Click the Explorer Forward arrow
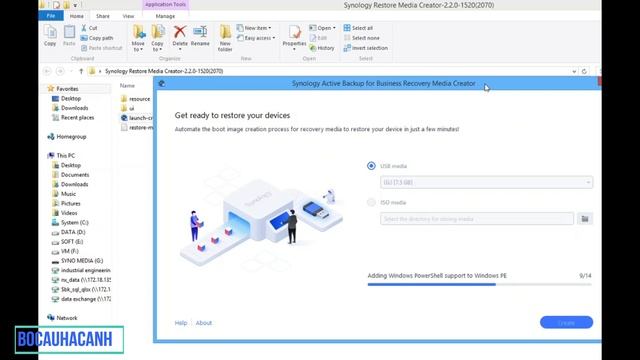640x360 pixels. coord(60,71)
